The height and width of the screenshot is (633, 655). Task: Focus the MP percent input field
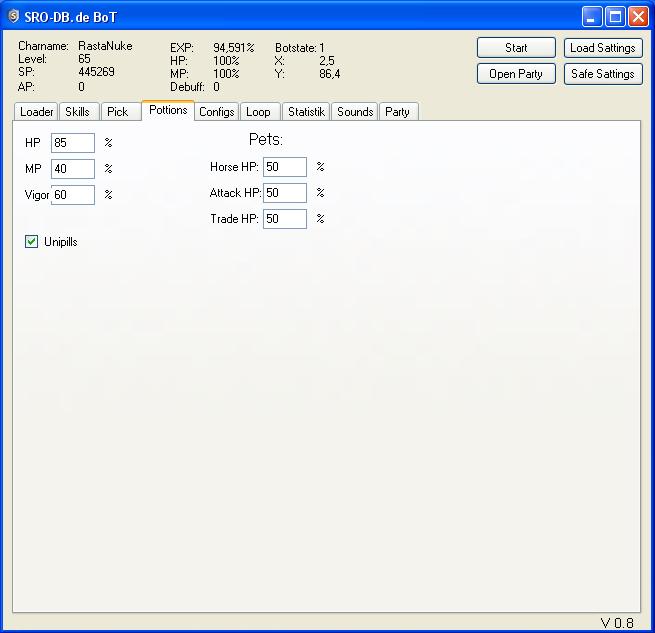coord(73,169)
